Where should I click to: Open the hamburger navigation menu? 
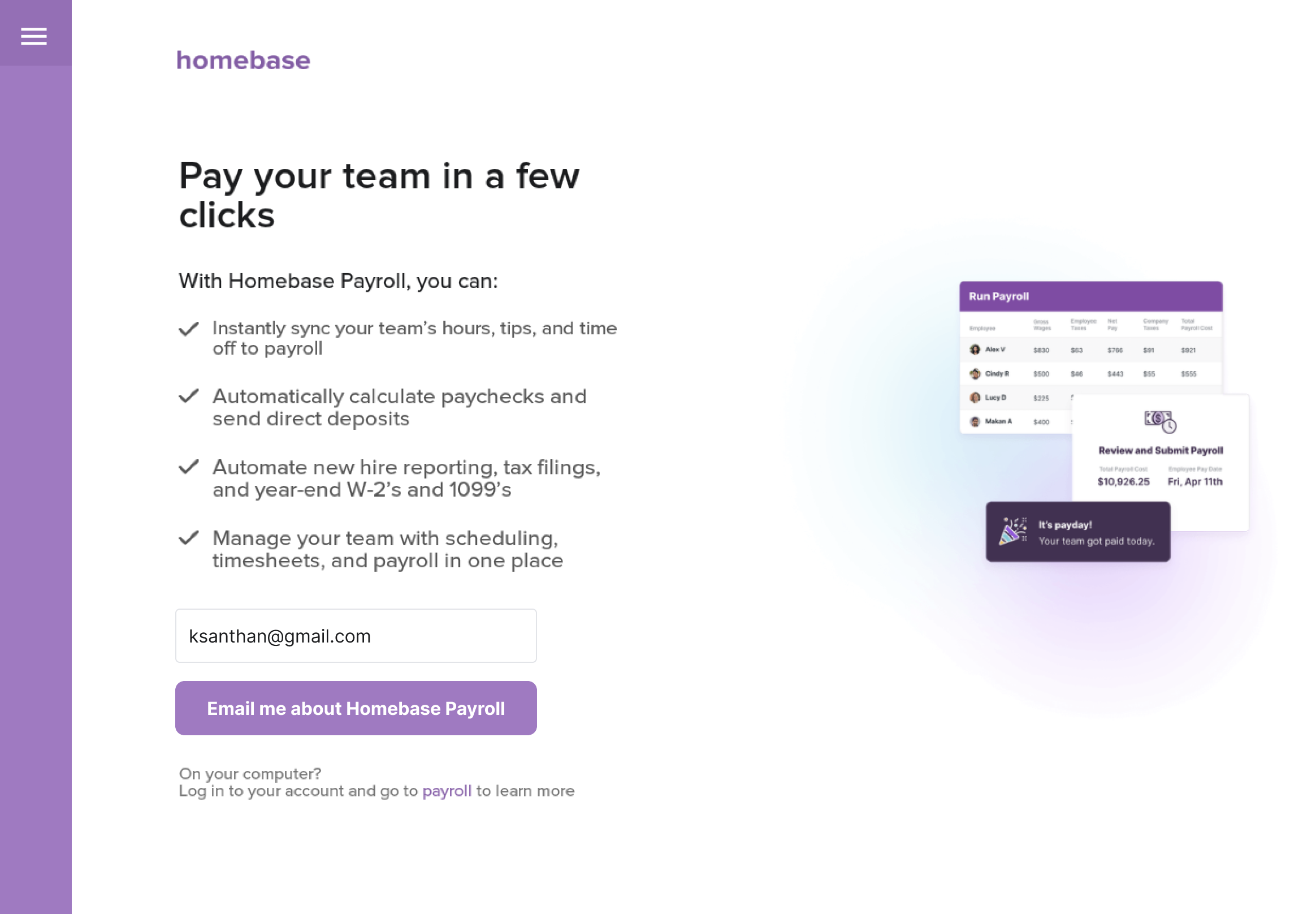point(34,36)
